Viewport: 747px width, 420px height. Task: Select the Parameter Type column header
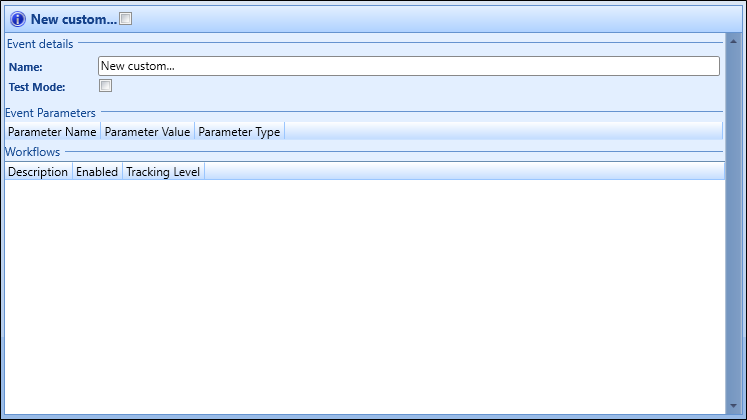pyautogui.click(x=239, y=131)
